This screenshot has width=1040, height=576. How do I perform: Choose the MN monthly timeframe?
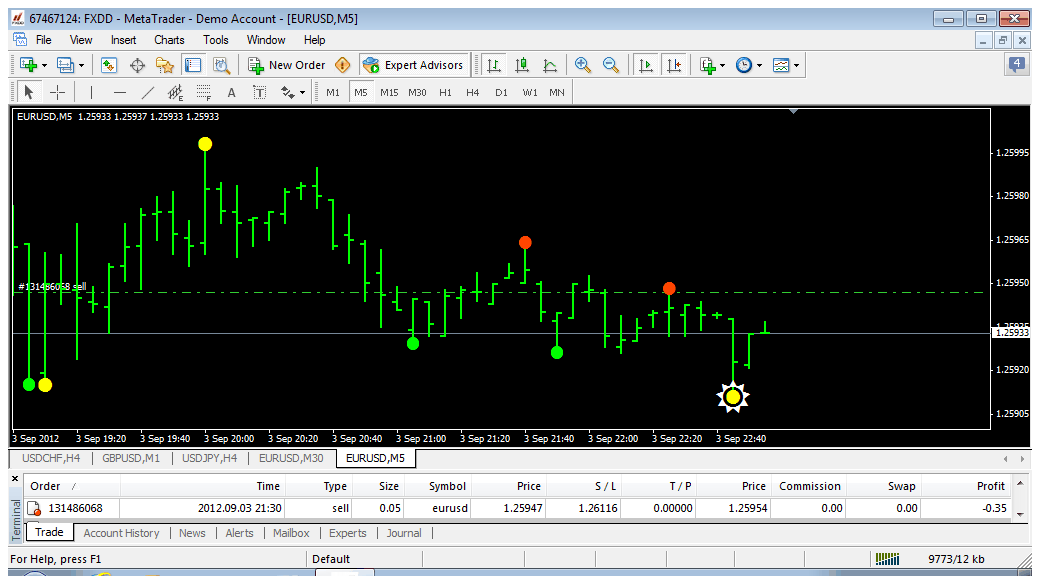556,93
